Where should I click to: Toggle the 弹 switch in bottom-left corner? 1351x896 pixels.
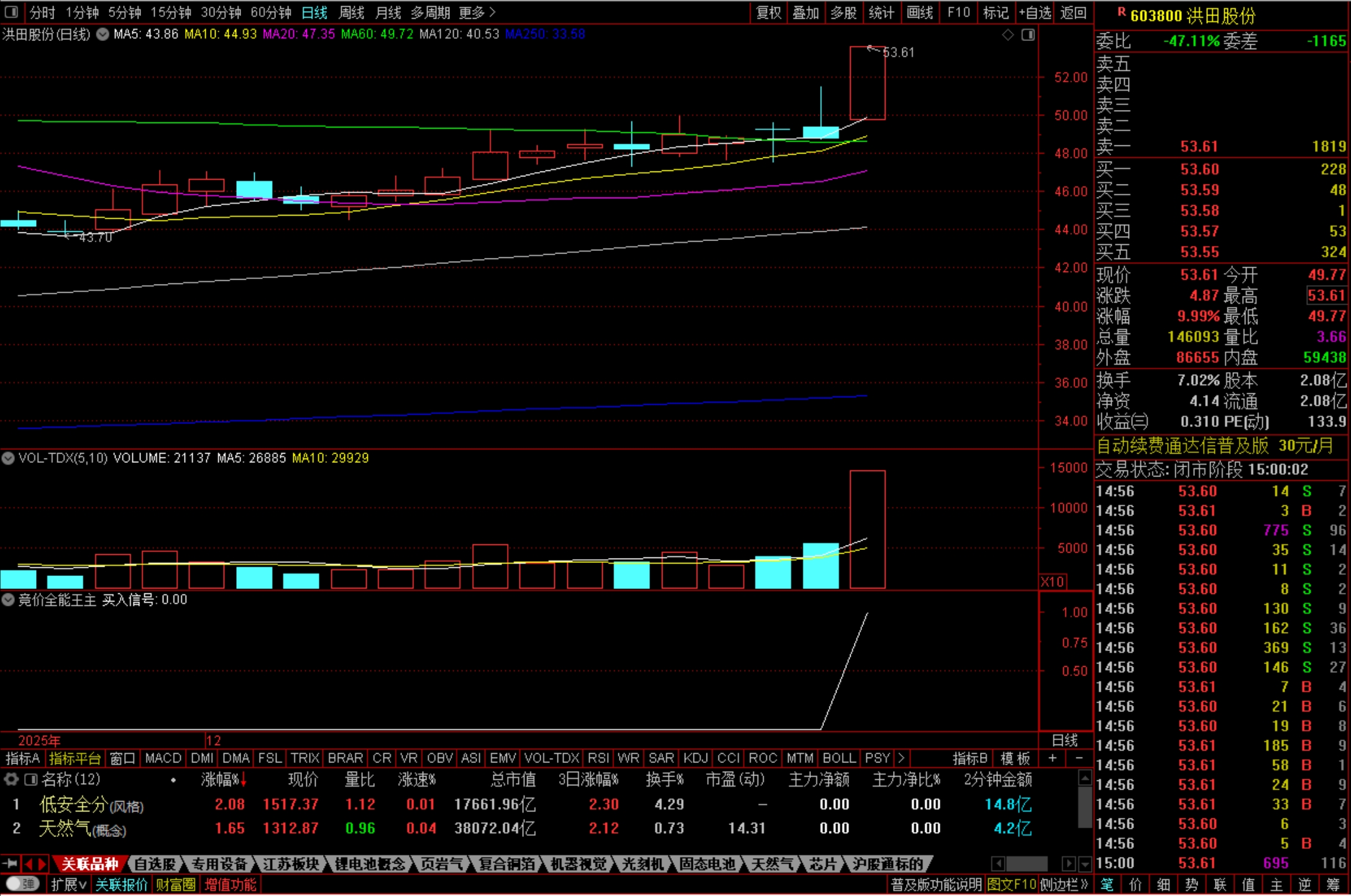[22, 884]
